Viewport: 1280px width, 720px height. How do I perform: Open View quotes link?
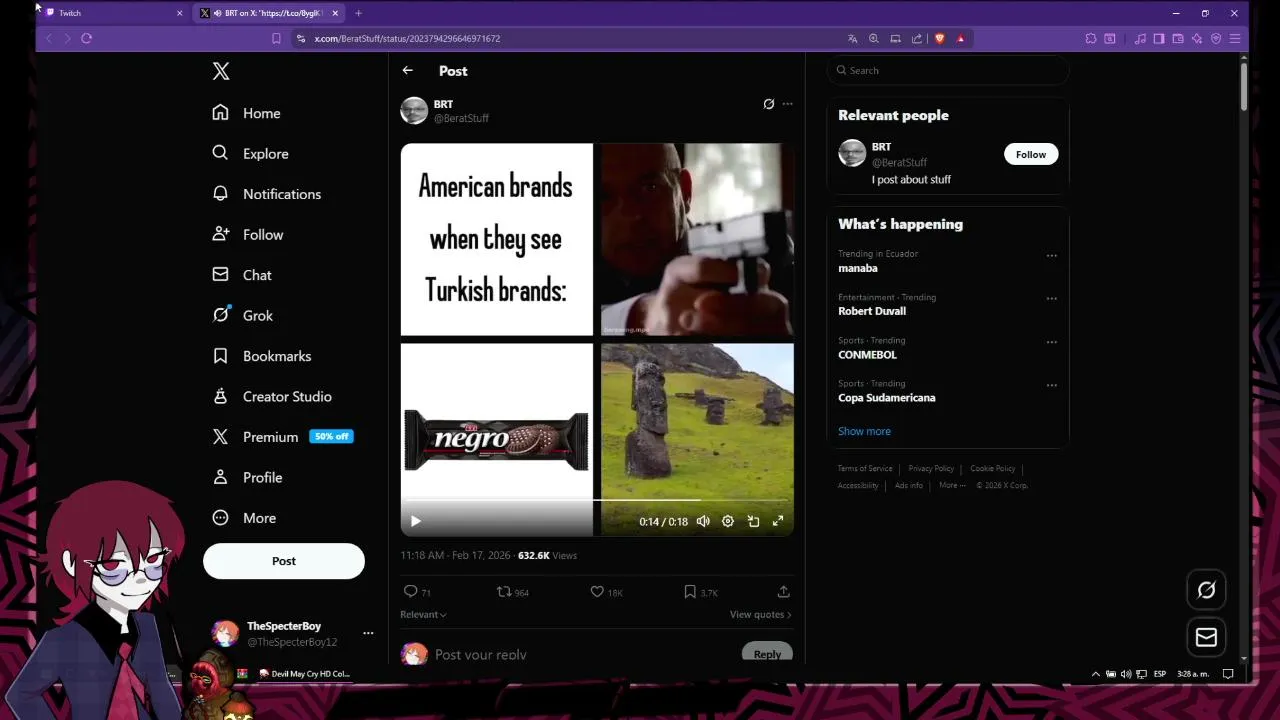pyautogui.click(x=760, y=614)
